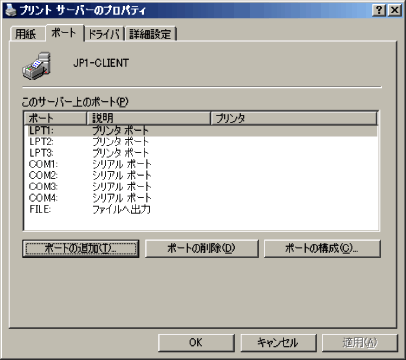
Task: Select the ポート tab
Action: coord(64,33)
